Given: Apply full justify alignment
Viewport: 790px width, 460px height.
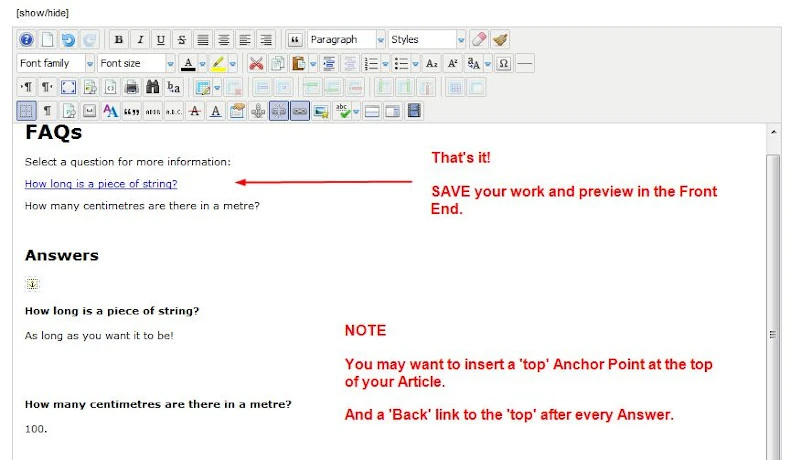Looking at the screenshot, I should [203, 39].
